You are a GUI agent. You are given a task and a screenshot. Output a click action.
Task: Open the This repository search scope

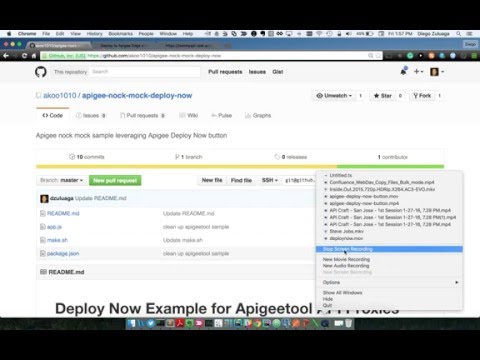click(70, 72)
